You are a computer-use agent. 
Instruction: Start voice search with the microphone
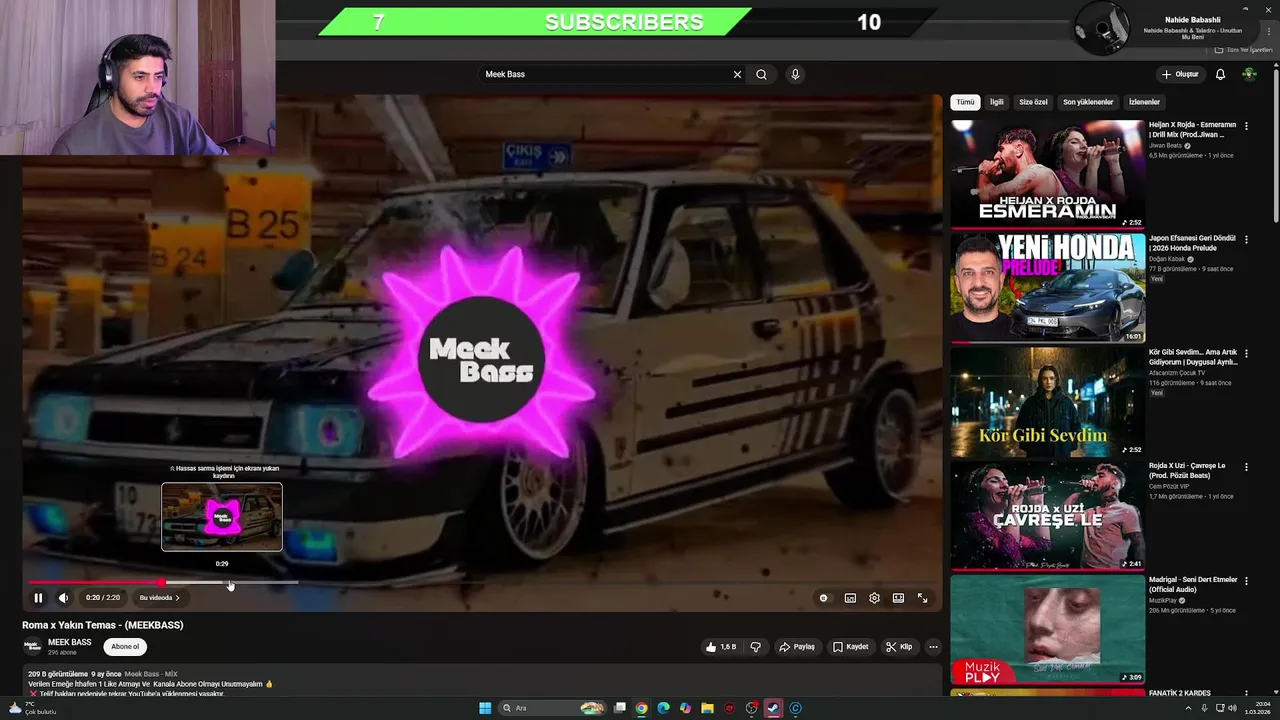pyautogui.click(x=795, y=74)
